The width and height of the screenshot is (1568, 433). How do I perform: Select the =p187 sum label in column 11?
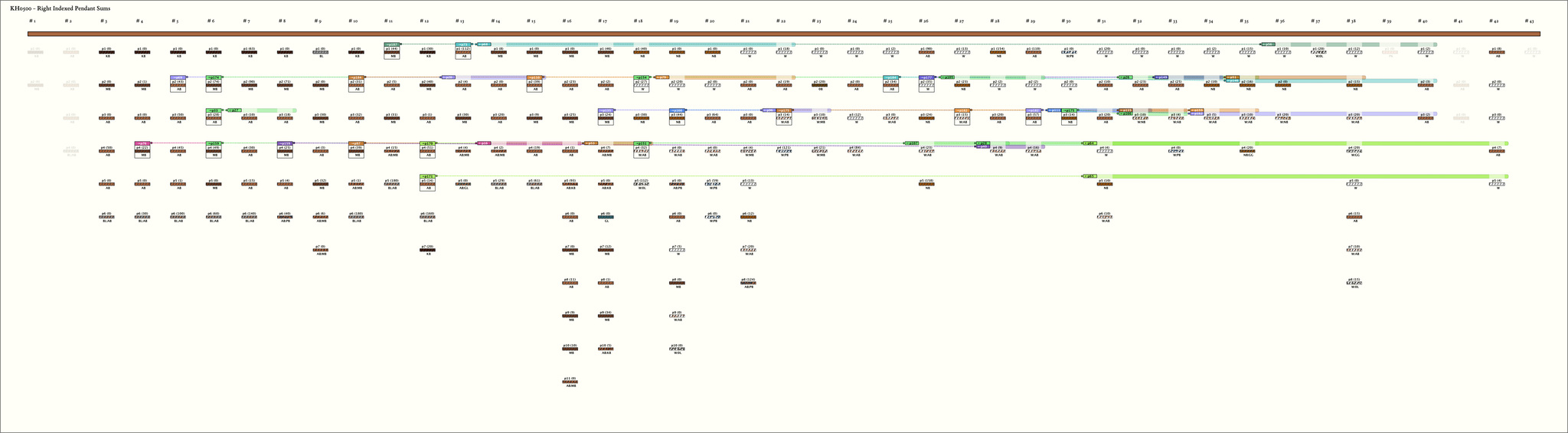click(x=392, y=44)
